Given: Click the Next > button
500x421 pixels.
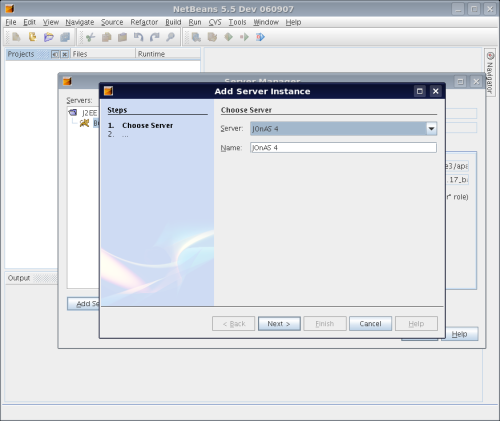Looking at the screenshot, I should [279, 324].
